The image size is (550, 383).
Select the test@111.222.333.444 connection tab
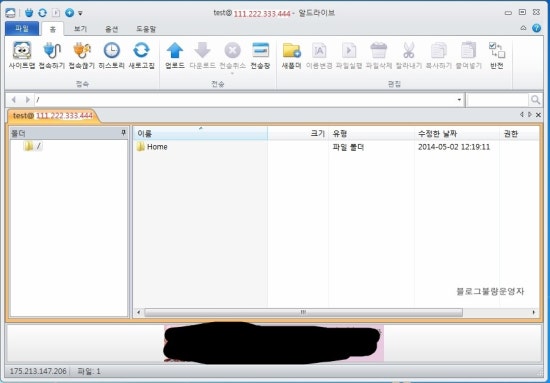53,116
